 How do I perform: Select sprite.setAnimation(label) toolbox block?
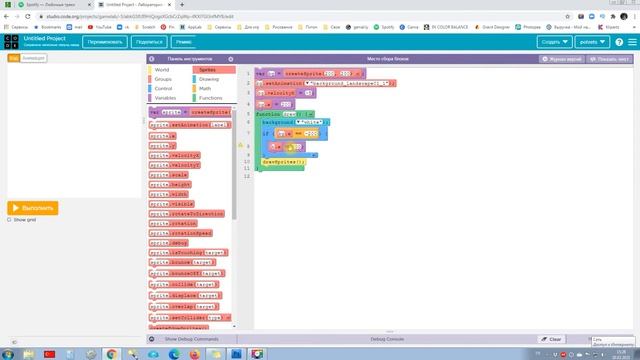pos(190,125)
